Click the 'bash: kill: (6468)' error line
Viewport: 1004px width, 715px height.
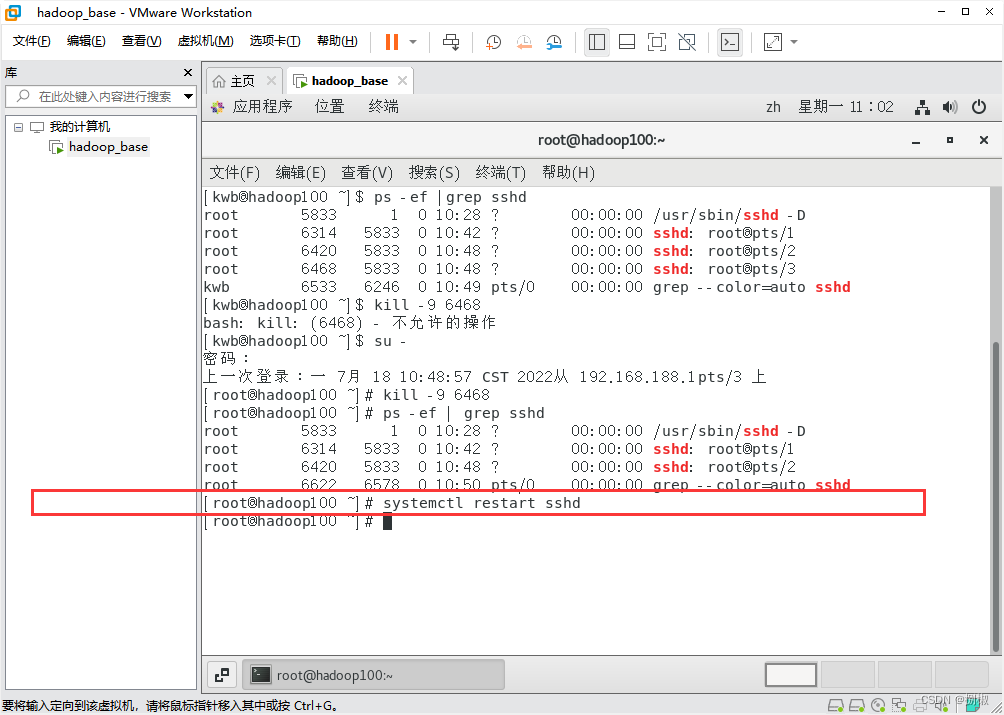(x=350, y=323)
